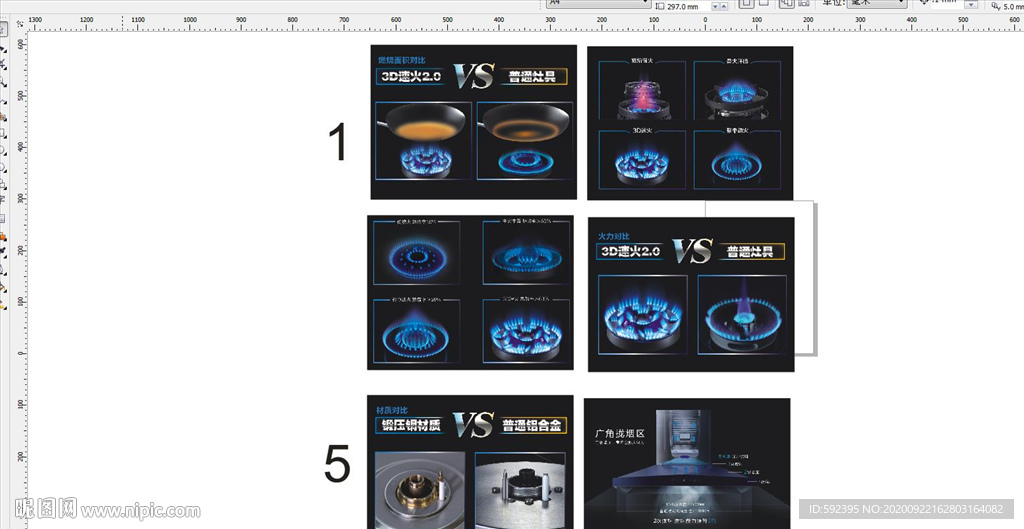Select the 广角拢烟区 range hood image
This screenshot has width=1024, height=529.
pyautogui.click(x=687, y=463)
